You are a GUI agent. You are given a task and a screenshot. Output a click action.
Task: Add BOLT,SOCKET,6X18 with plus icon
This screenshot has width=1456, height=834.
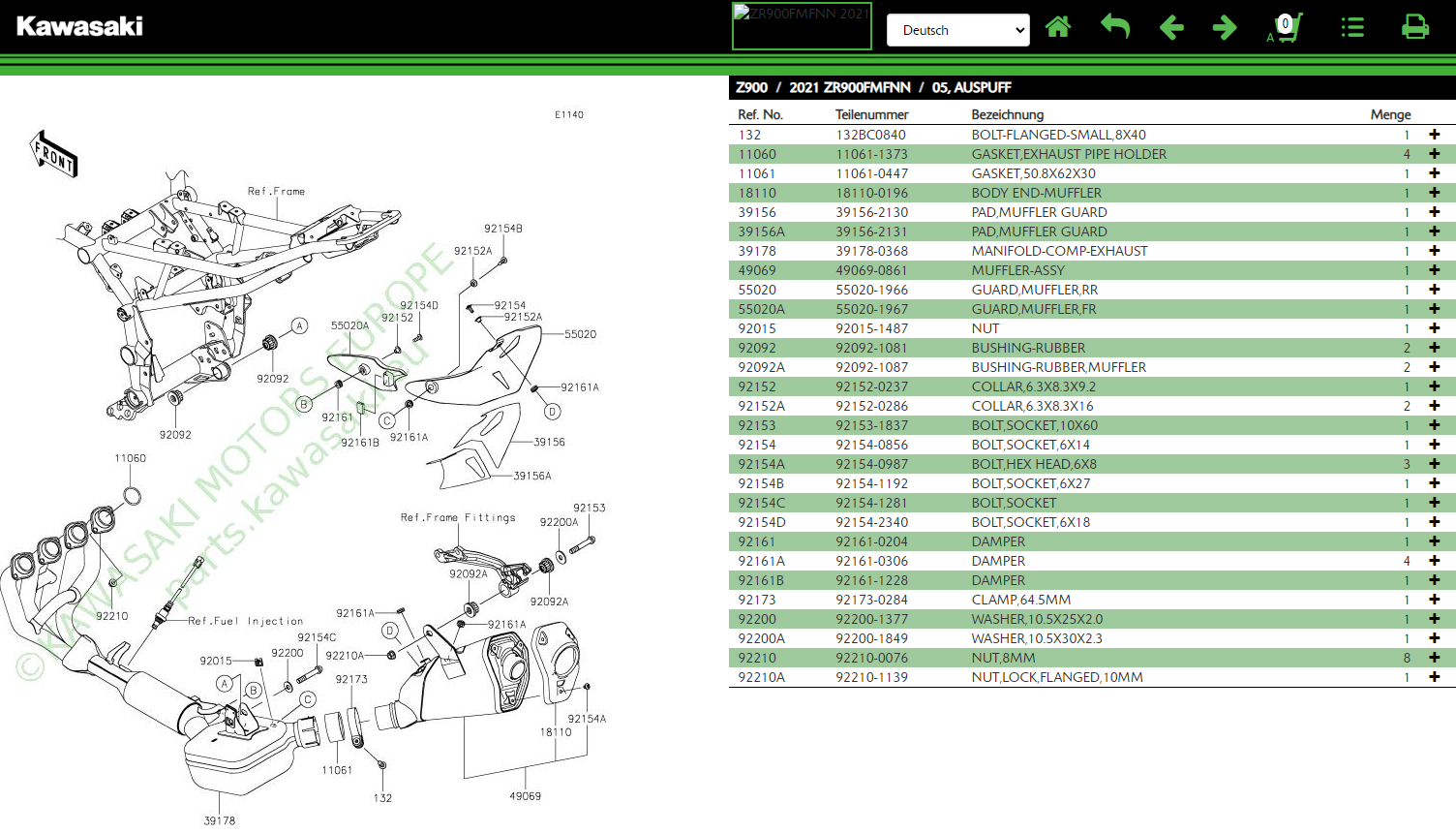(1434, 522)
